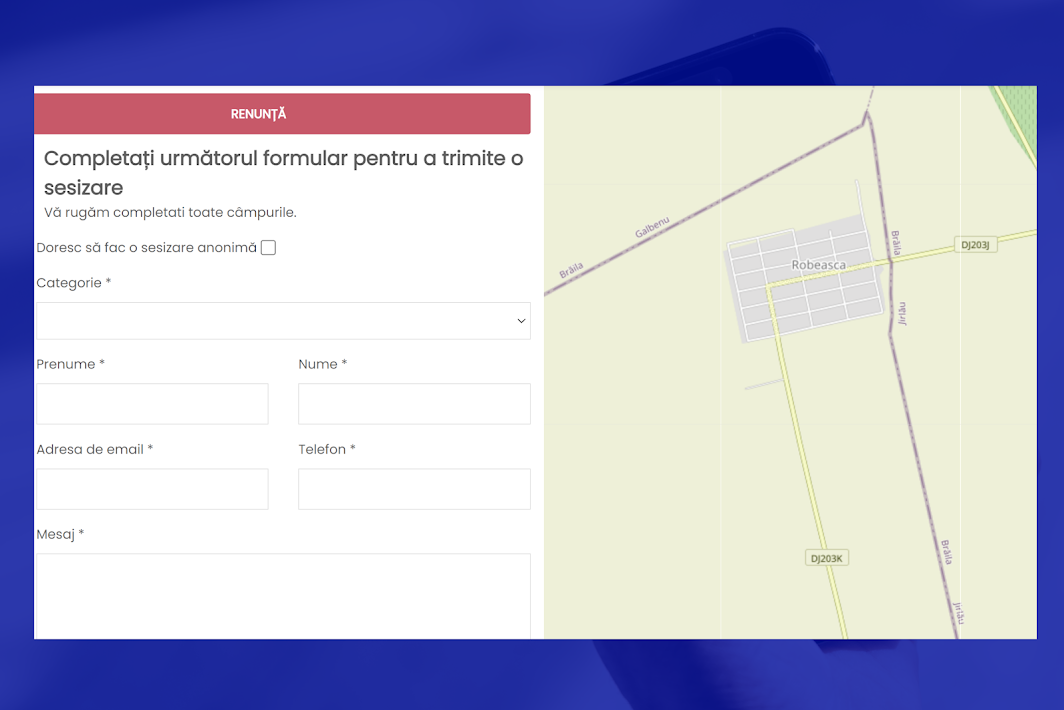Click the 'Prenume *' field label
Viewport: 1064px width, 710px height.
coord(70,364)
